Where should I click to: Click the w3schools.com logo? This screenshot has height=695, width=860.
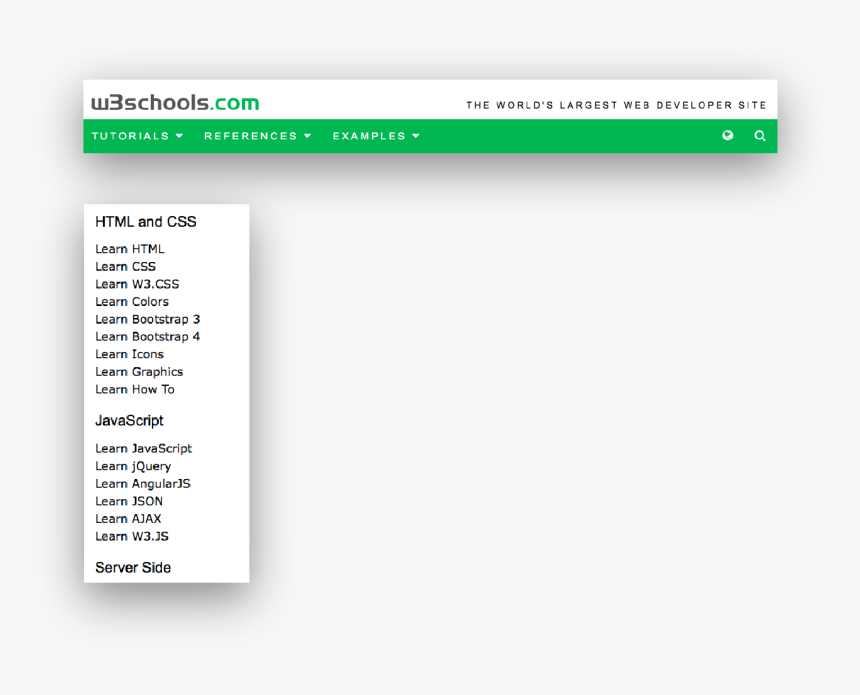(175, 103)
